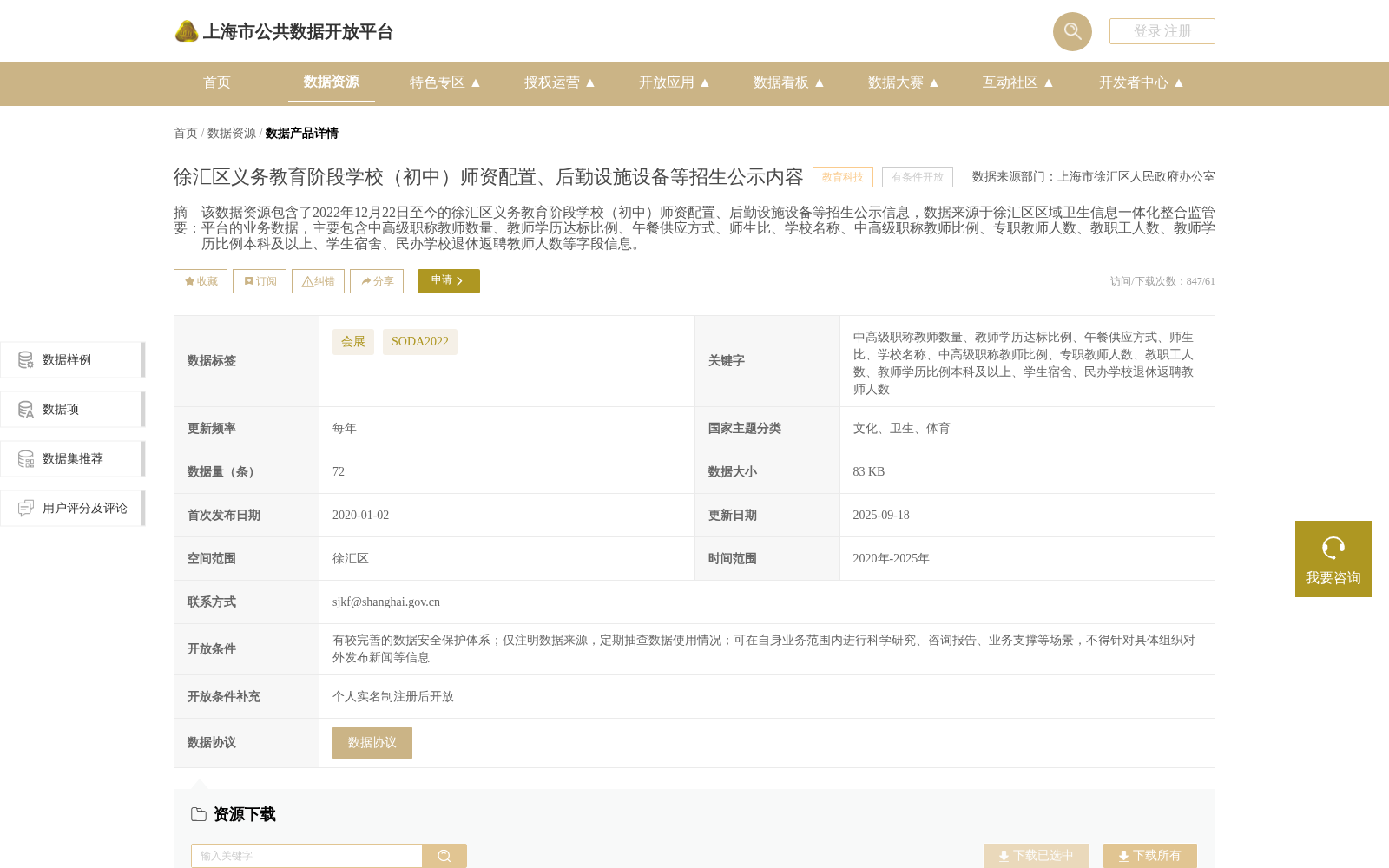Image resolution: width=1389 pixels, height=868 pixels.
Task: Click the 文化、卫生、体育 classification value
Action: tap(902, 429)
